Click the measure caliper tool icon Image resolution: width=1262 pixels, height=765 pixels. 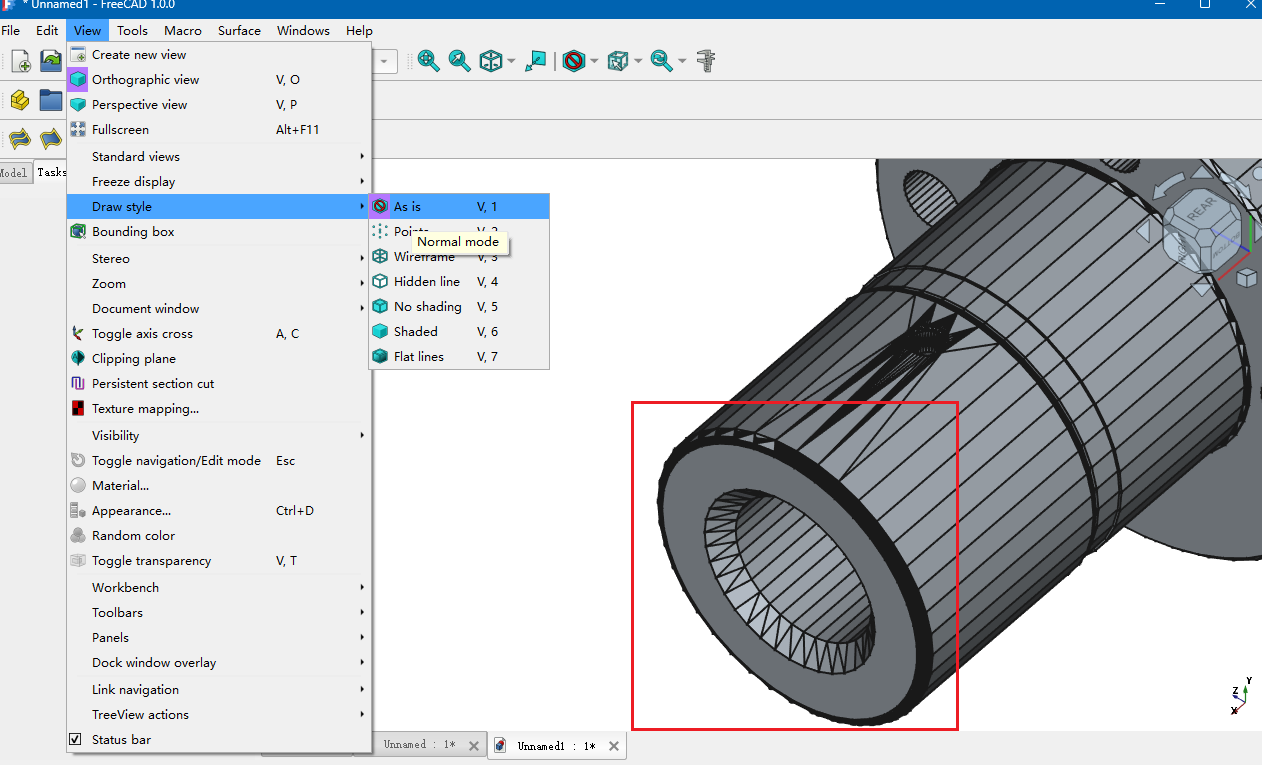(x=707, y=61)
